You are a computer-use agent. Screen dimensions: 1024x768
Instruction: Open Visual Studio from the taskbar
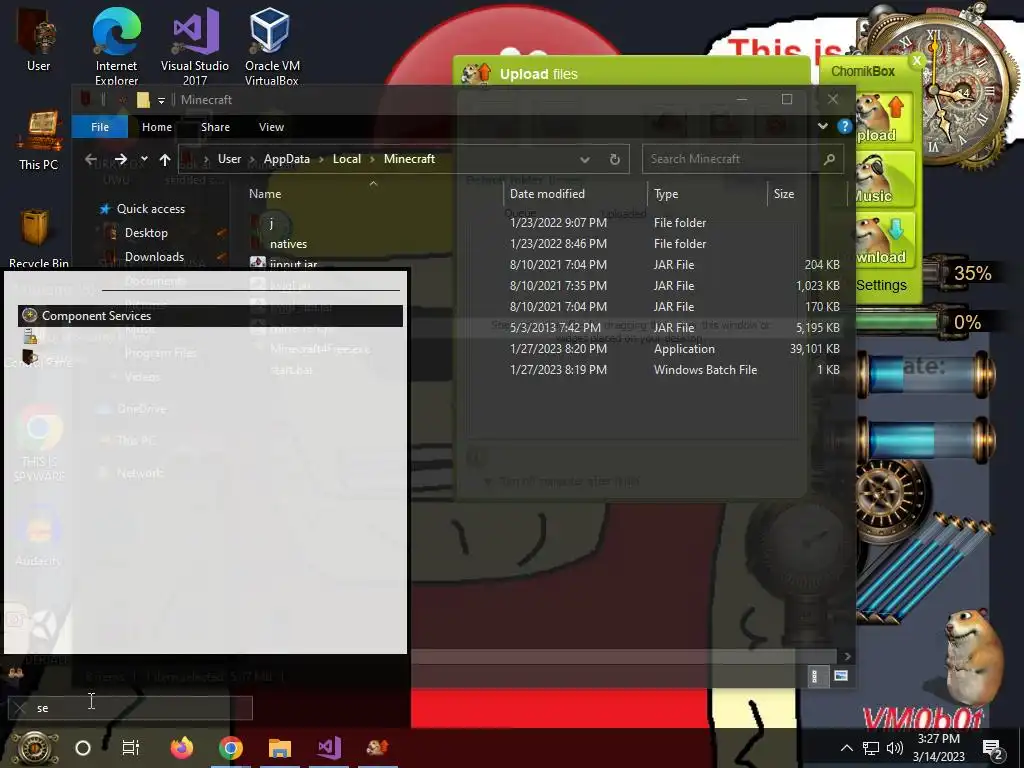point(329,748)
